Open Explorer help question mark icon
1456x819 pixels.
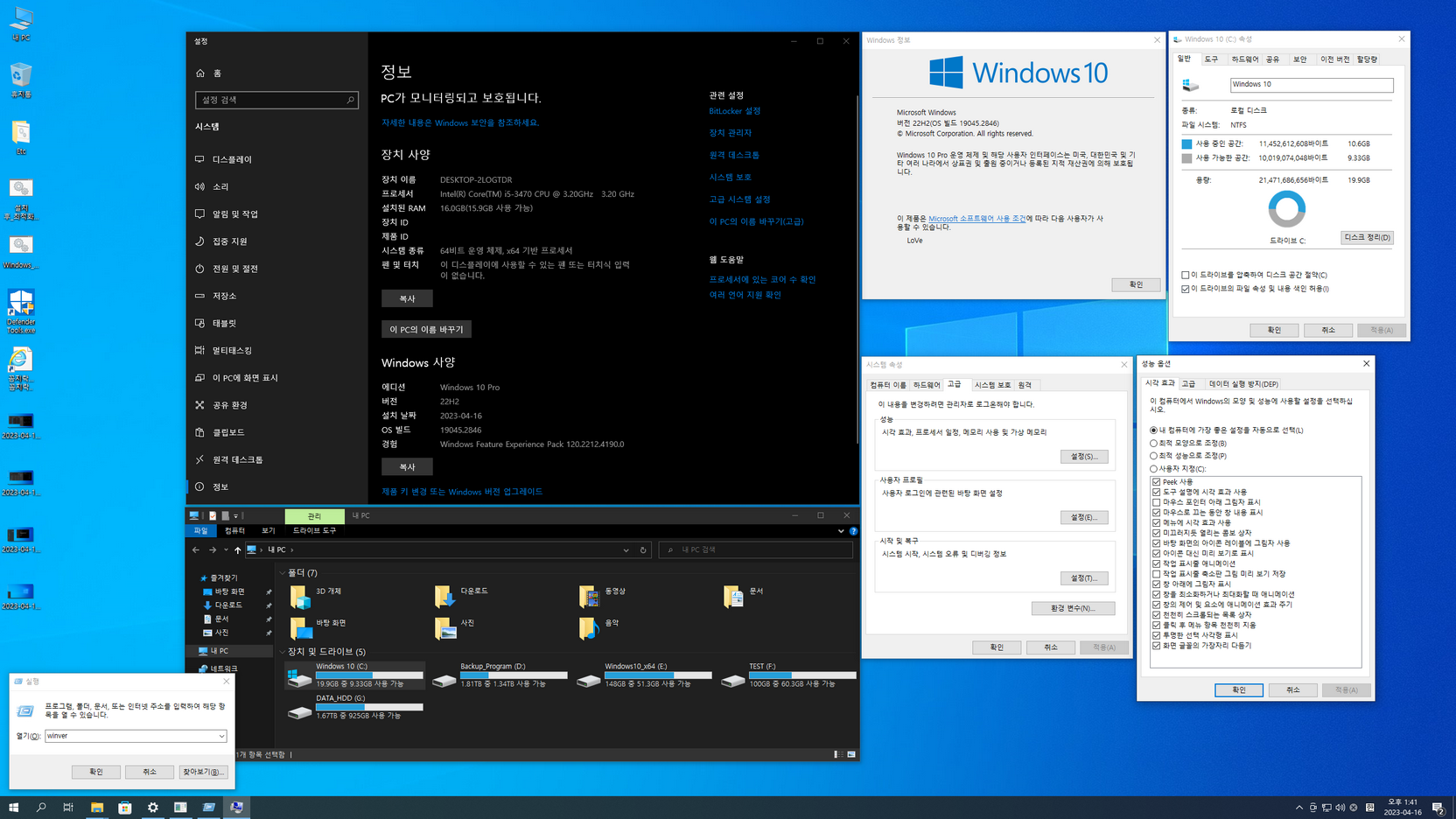click(853, 531)
